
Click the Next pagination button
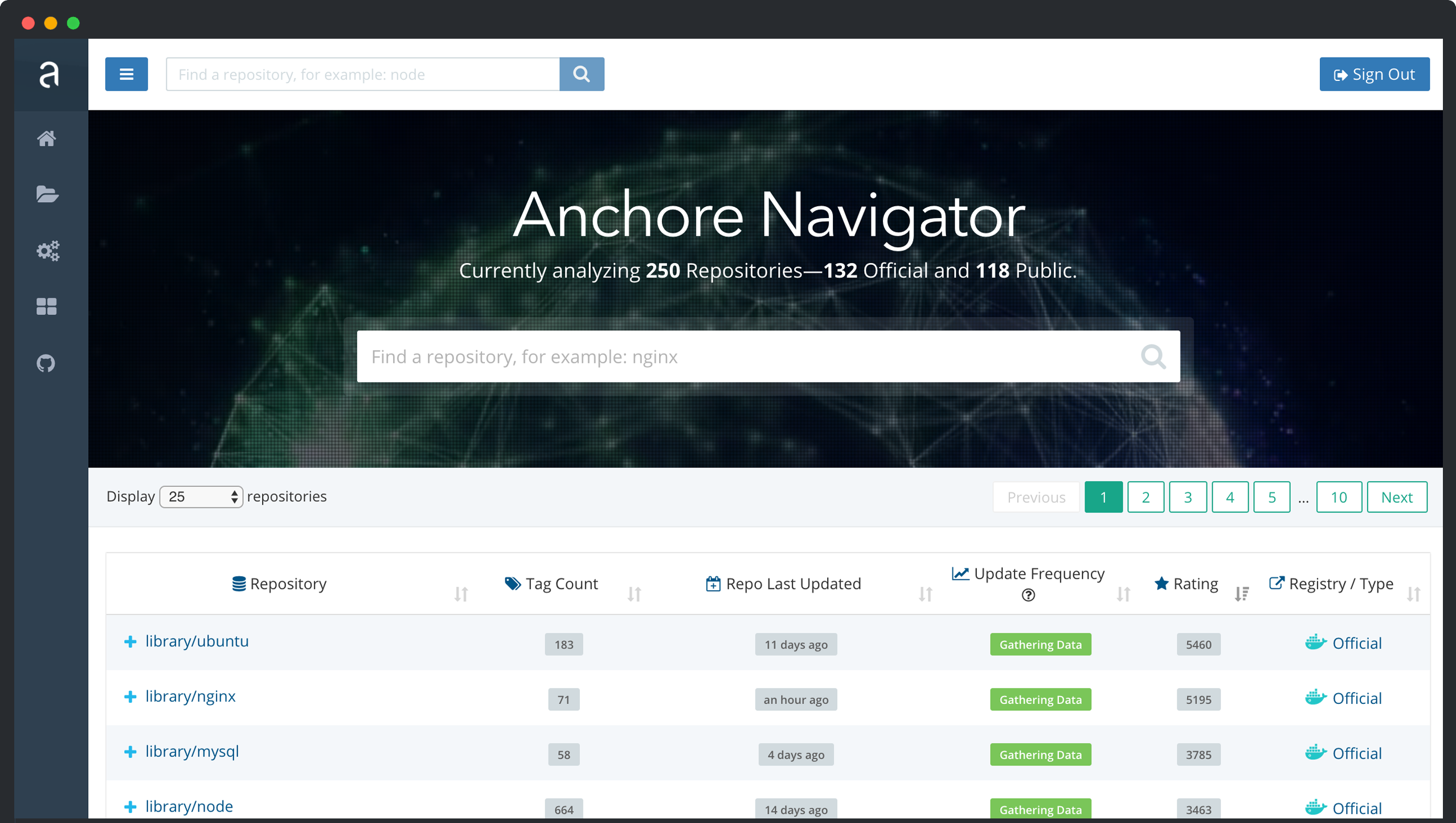click(1397, 497)
